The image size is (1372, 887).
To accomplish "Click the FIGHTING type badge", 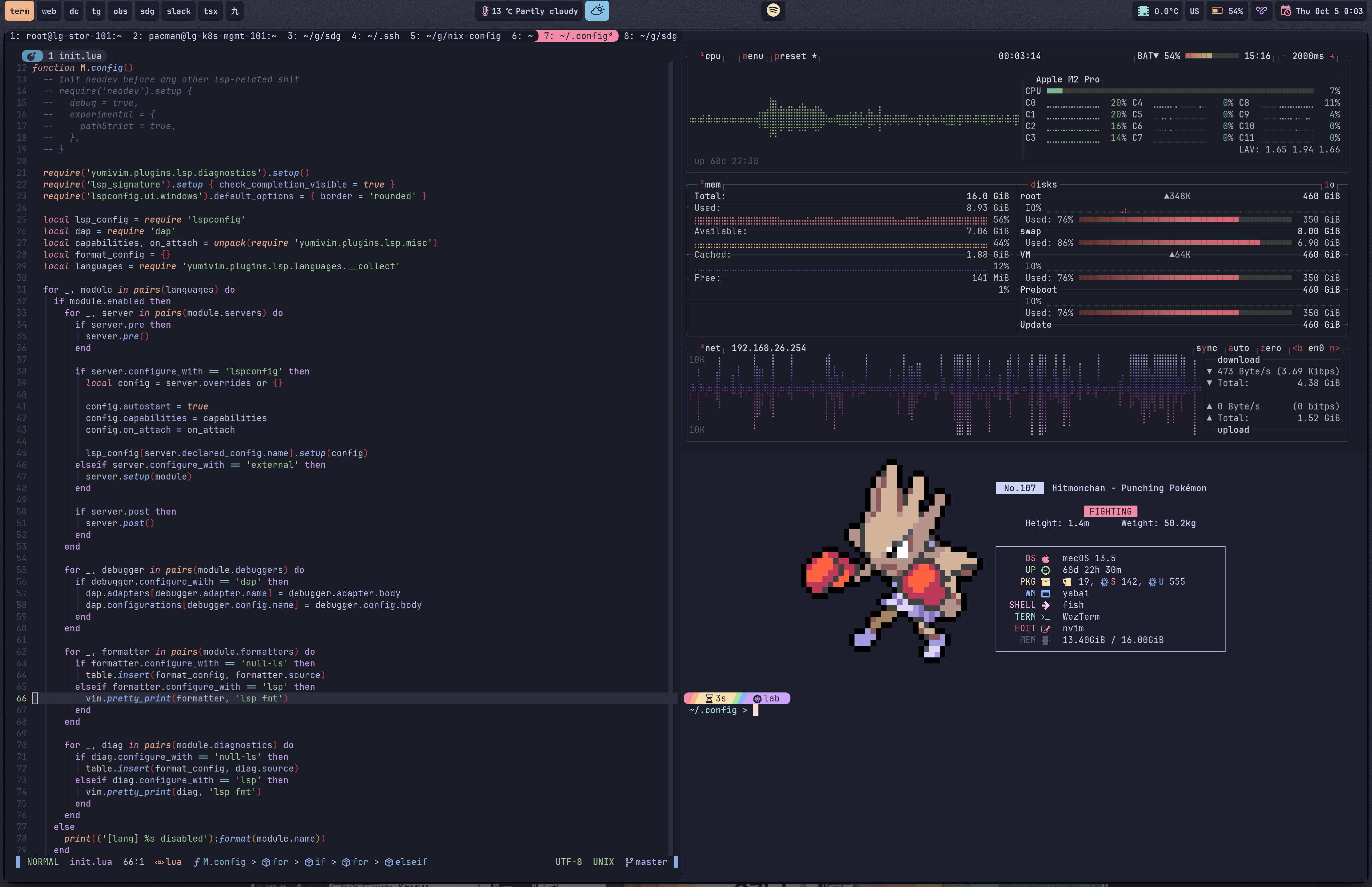I will [1110, 512].
